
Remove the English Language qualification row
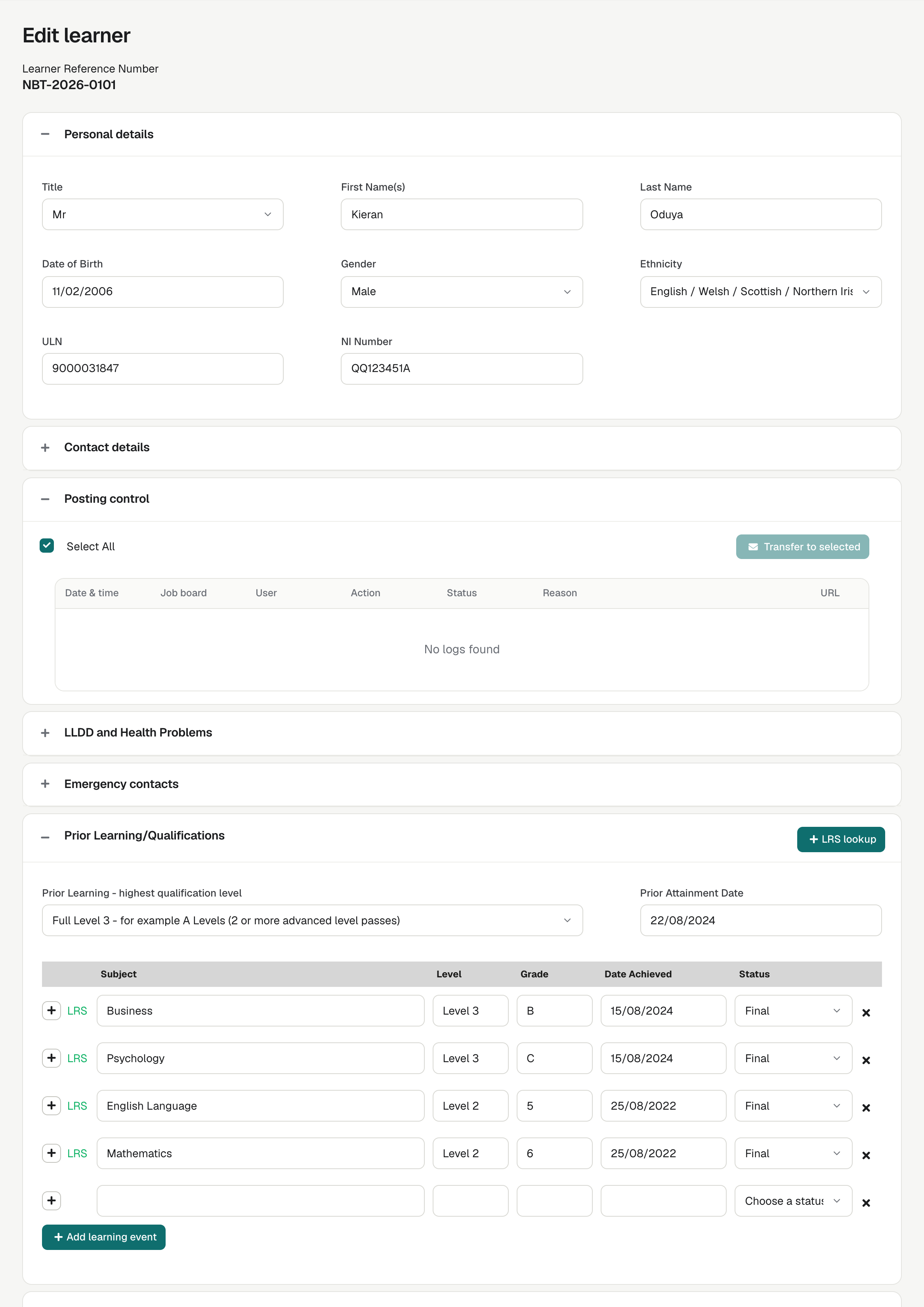[866, 1108]
